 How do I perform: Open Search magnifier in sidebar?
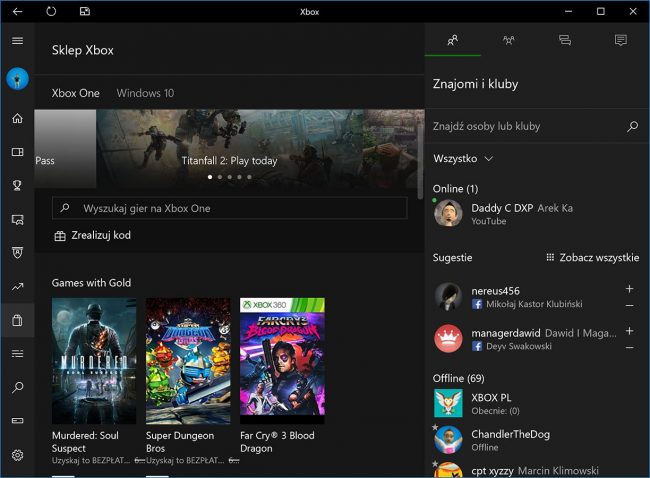click(x=17, y=387)
